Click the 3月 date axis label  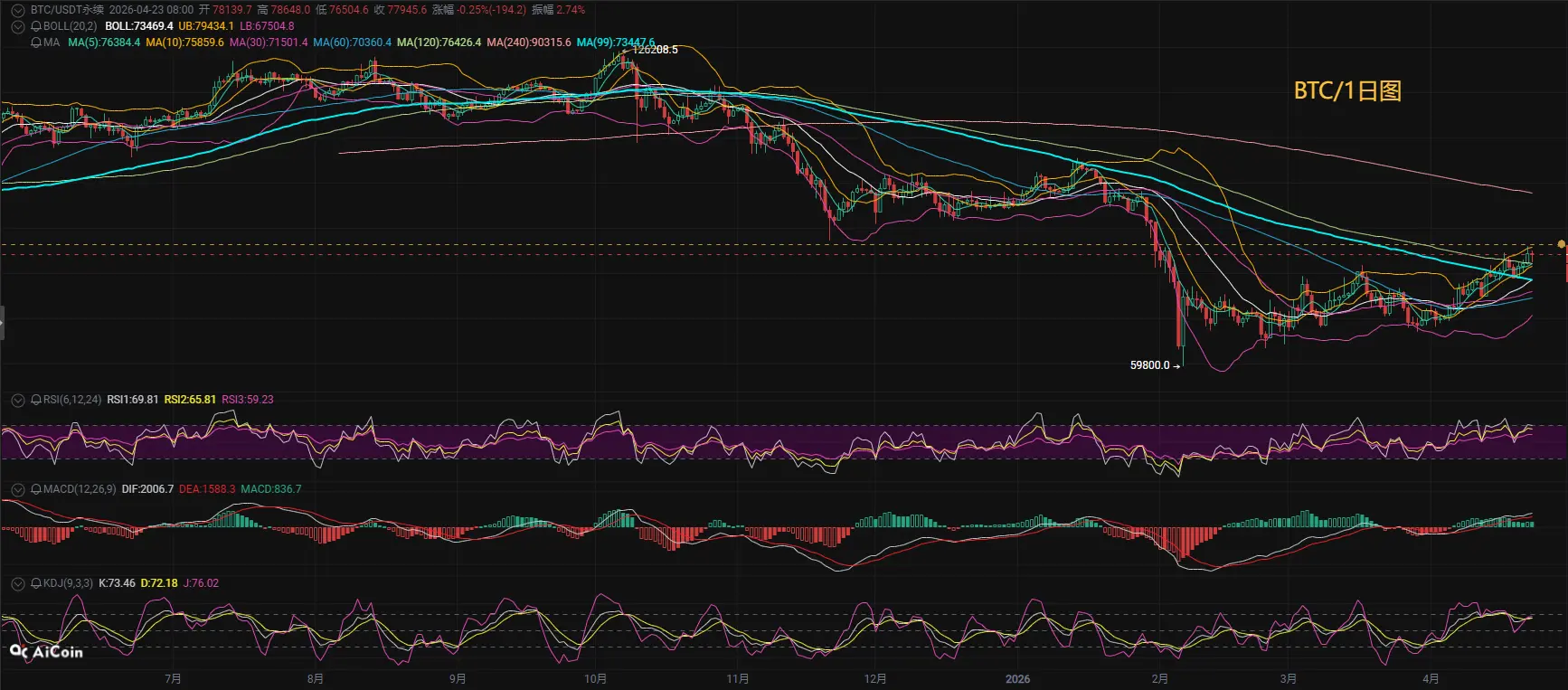point(1288,679)
